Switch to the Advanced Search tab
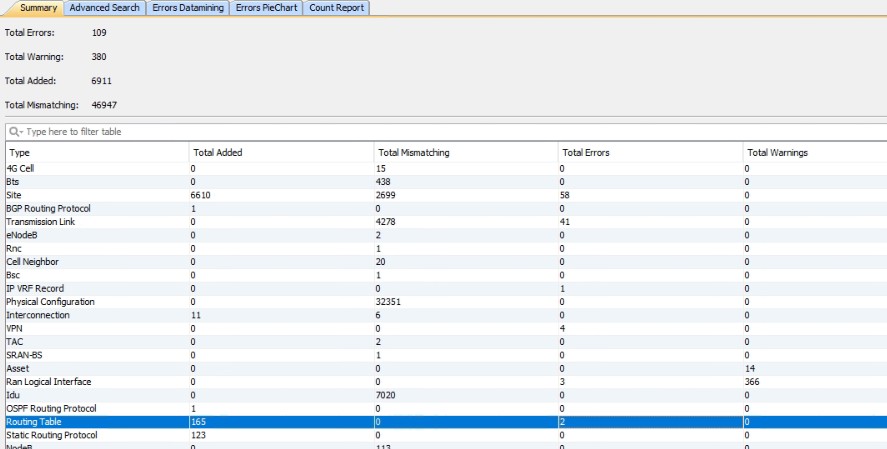Screen dimensions: 887x449 click(104, 8)
